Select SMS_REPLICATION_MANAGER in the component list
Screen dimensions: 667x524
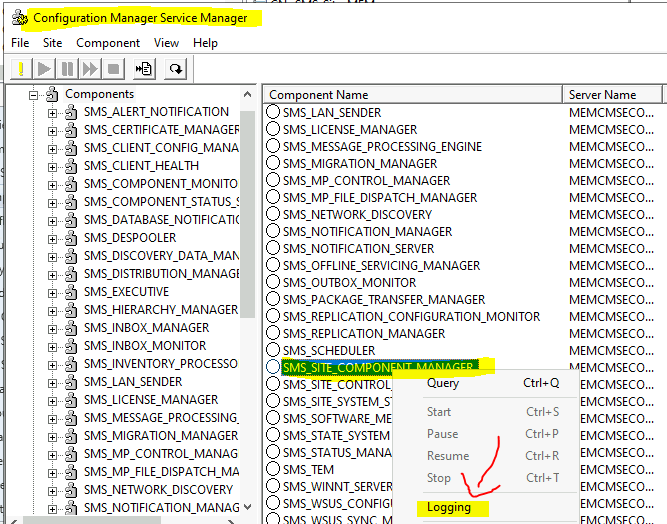[x=364, y=333]
